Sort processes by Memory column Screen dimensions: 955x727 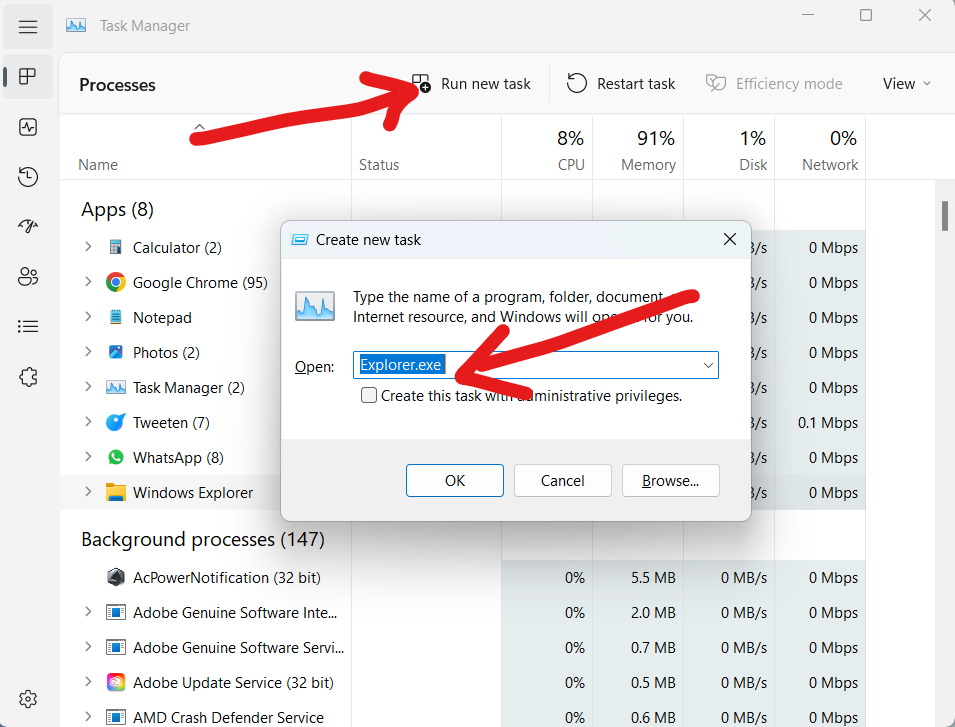[638, 148]
